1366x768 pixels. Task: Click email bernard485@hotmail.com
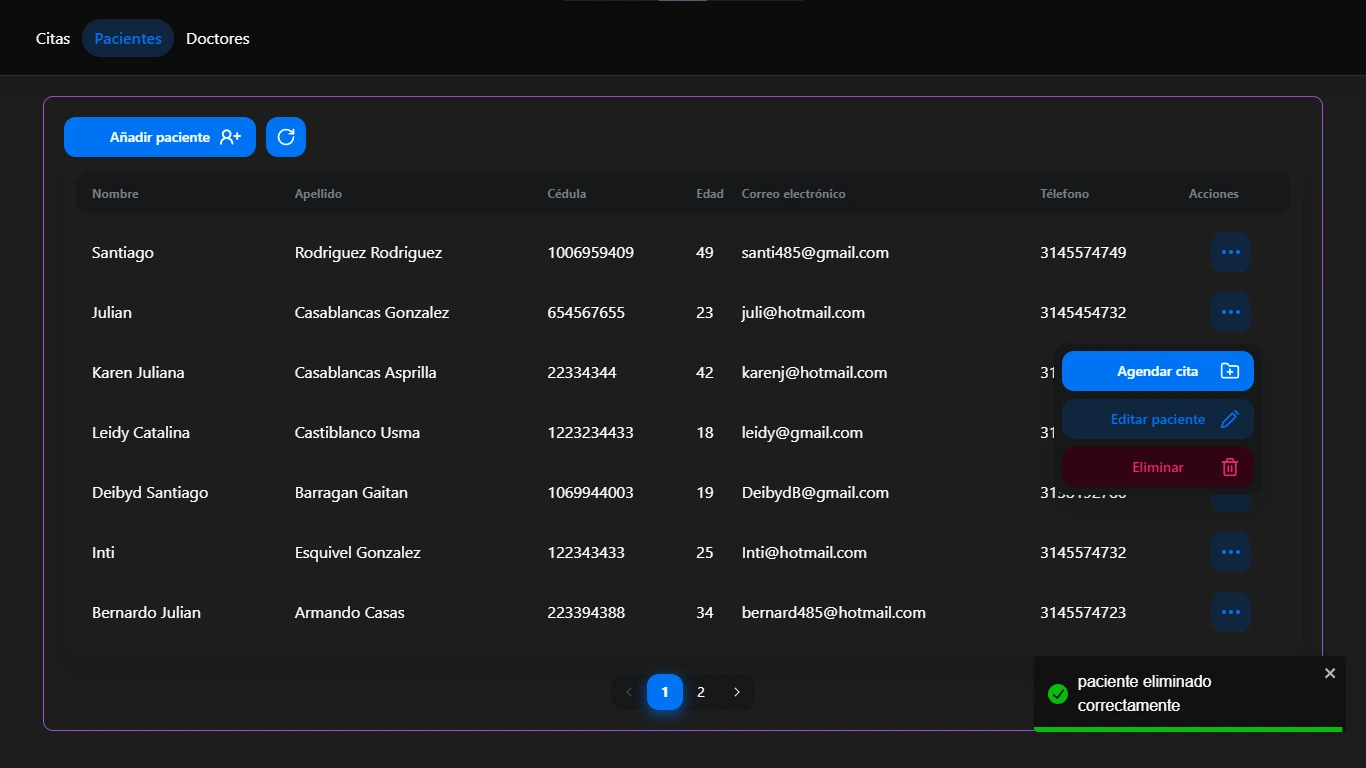[x=834, y=612]
